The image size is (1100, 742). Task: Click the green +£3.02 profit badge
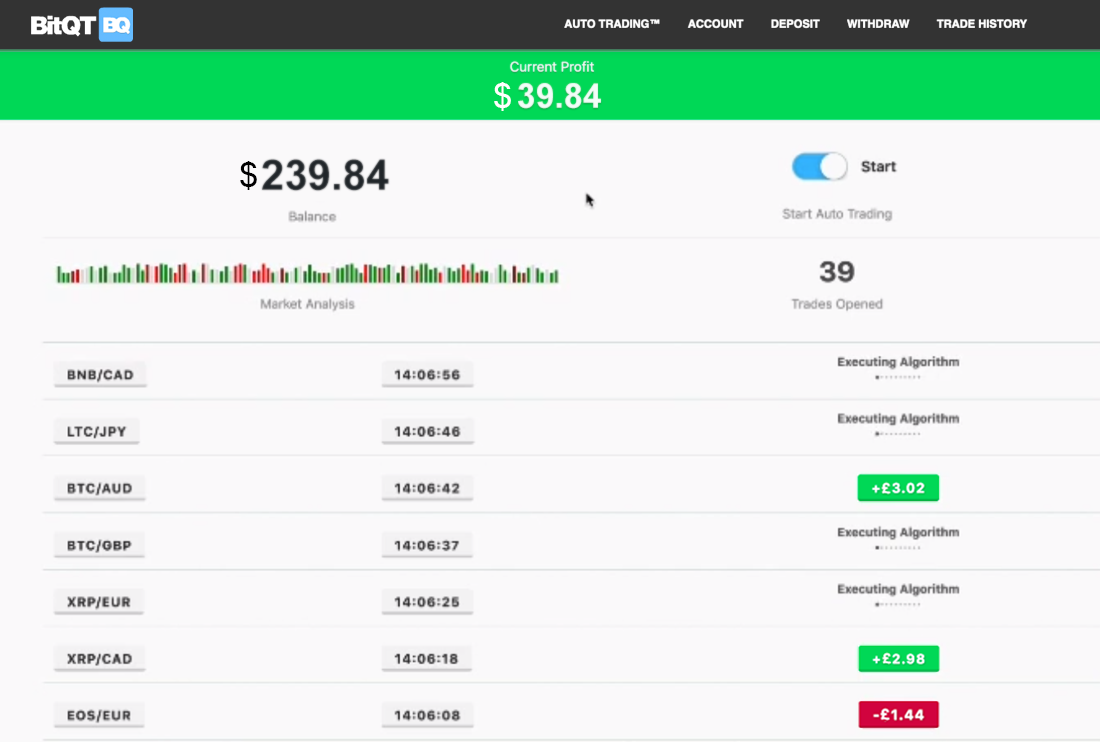coord(898,488)
